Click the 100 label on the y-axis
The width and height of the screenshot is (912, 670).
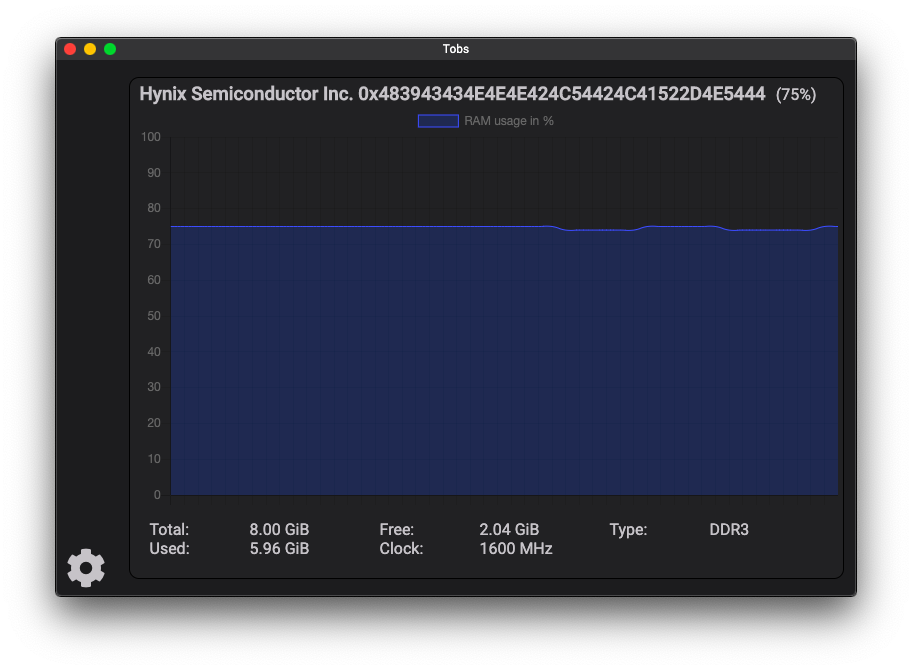pos(151,137)
